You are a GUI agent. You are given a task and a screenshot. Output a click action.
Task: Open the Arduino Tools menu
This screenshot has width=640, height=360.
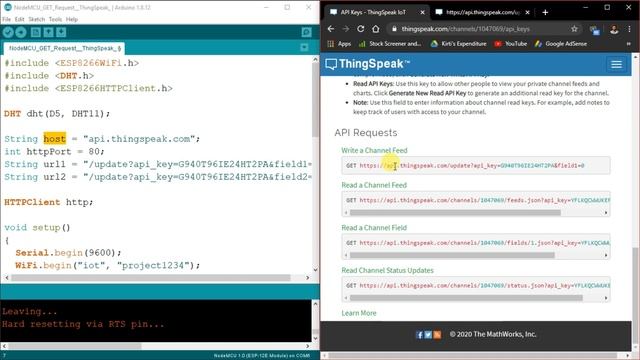click(55, 19)
